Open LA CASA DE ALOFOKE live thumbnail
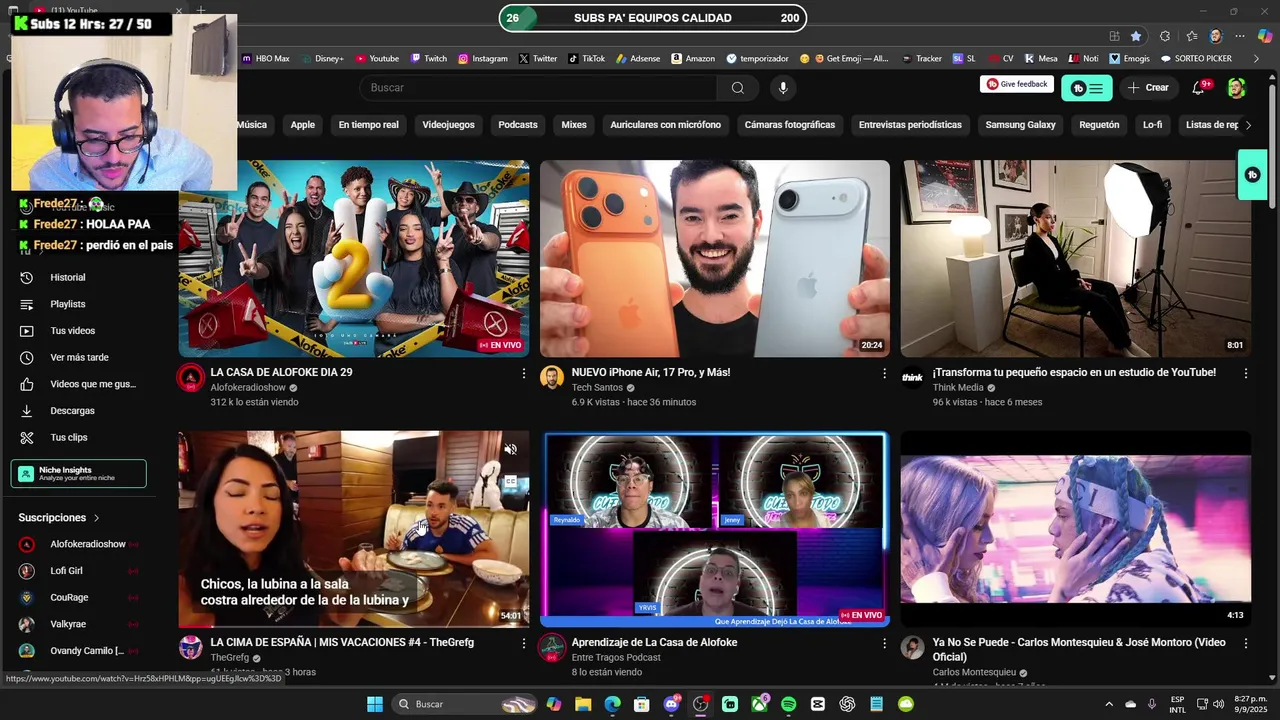The height and width of the screenshot is (720, 1280). (354, 259)
